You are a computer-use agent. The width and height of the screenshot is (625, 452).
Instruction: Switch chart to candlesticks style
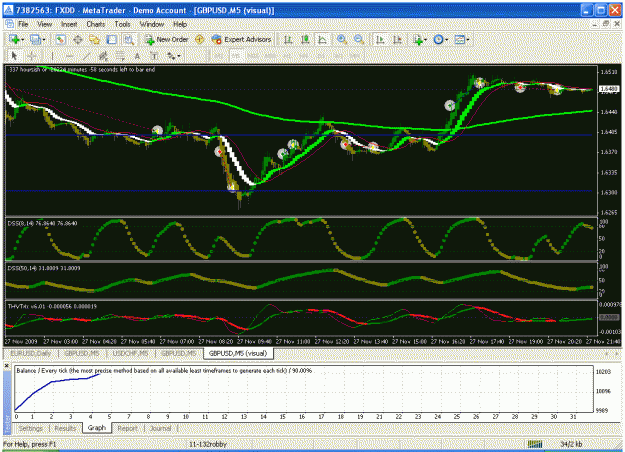305,39
